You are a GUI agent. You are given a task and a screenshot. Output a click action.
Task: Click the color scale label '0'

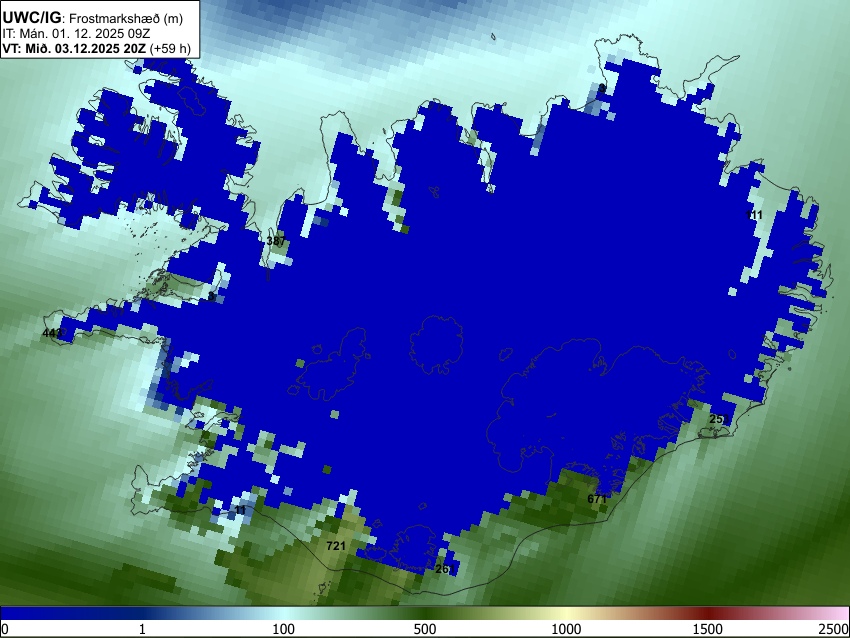coord(5,629)
